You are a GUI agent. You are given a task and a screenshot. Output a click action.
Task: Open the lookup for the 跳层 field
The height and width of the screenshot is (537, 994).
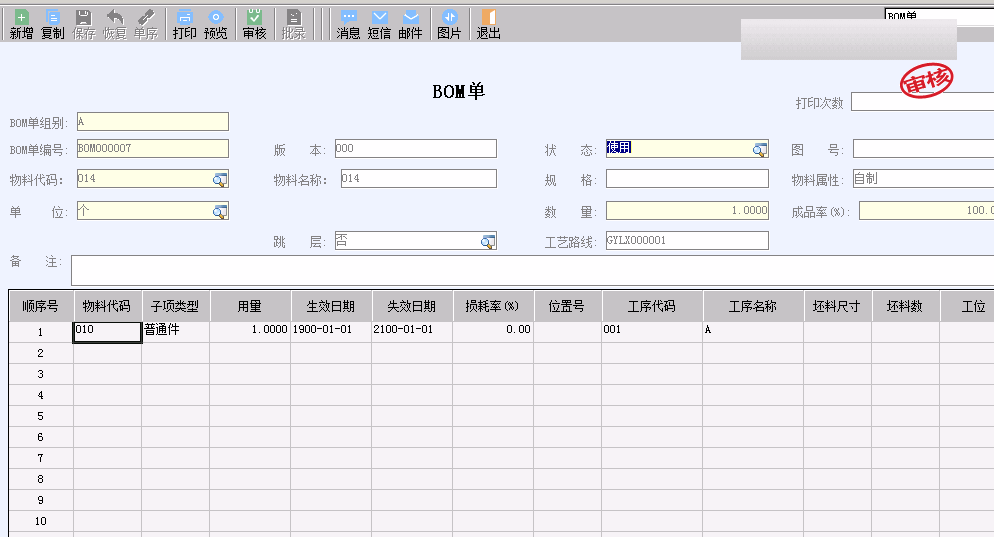[488, 241]
